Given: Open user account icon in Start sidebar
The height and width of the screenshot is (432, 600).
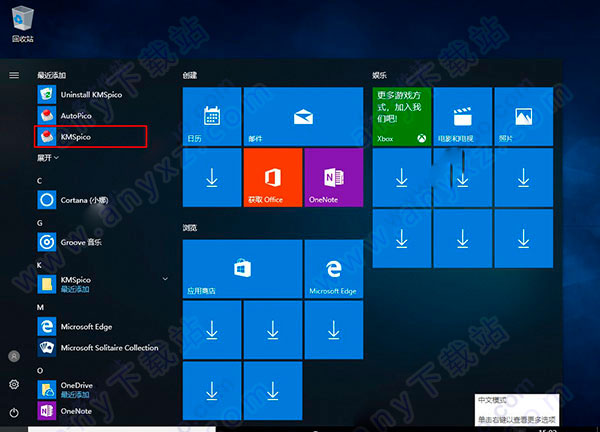Looking at the screenshot, I should coord(14,356).
